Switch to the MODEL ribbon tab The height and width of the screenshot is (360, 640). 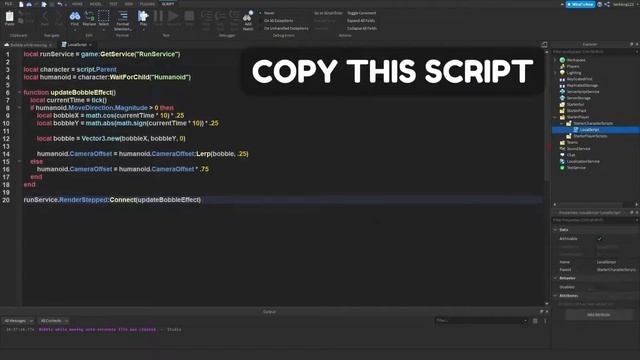pos(96,4)
